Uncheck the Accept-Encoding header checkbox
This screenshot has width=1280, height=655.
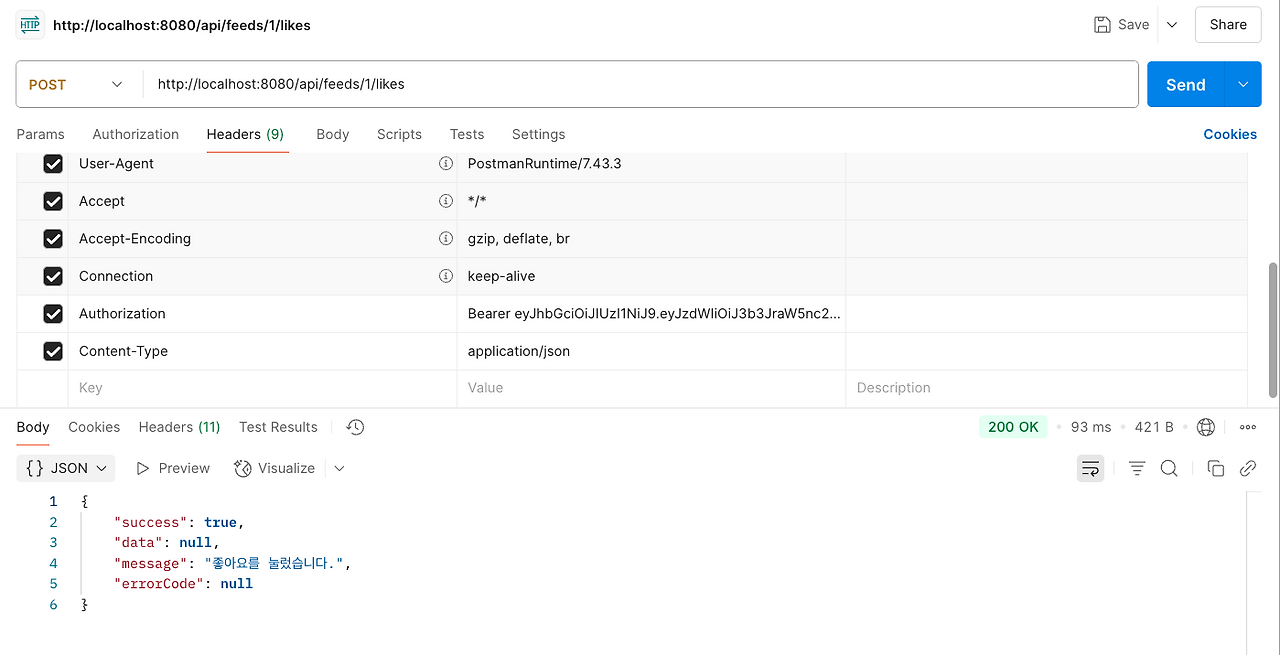tap(53, 238)
